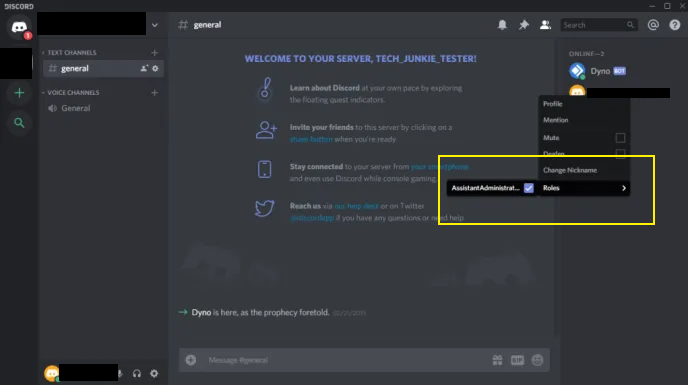Open the Roles menu entry
The height and width of the screenshot is (385, 688).
tap(584, 188)
